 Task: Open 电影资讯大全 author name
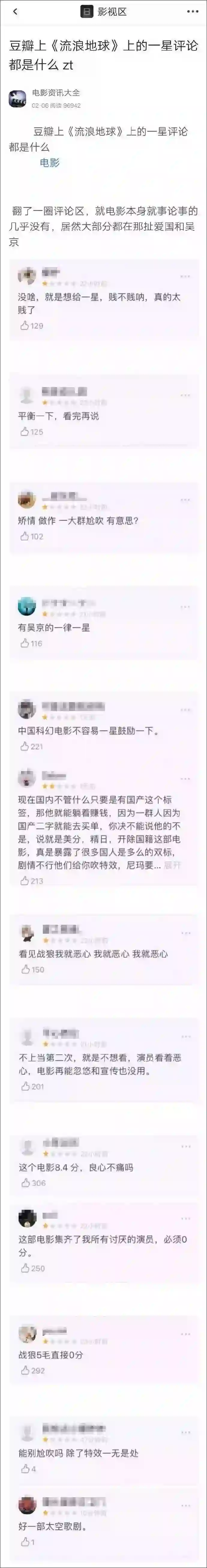click(x=56, y=93)
